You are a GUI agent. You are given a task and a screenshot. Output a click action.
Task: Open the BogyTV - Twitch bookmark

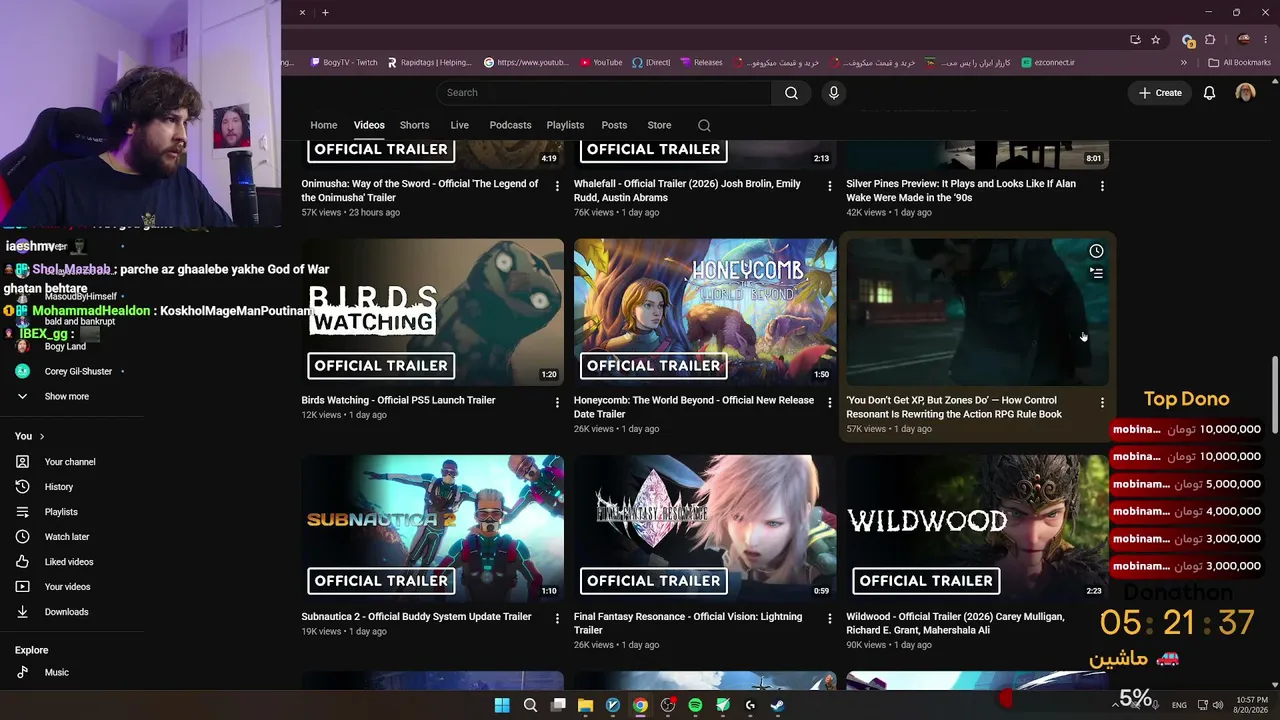pos(344,62)
